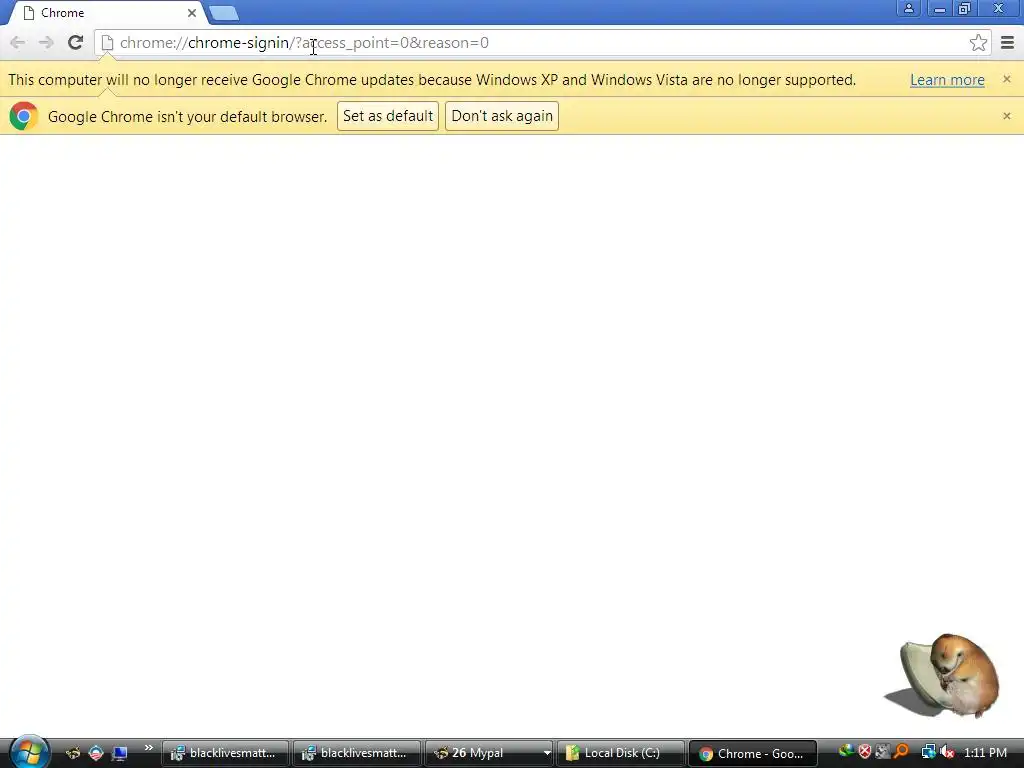
Task: Expand the Mypal taskbar group dropdown arrow
Action: [x=547, y=754]
